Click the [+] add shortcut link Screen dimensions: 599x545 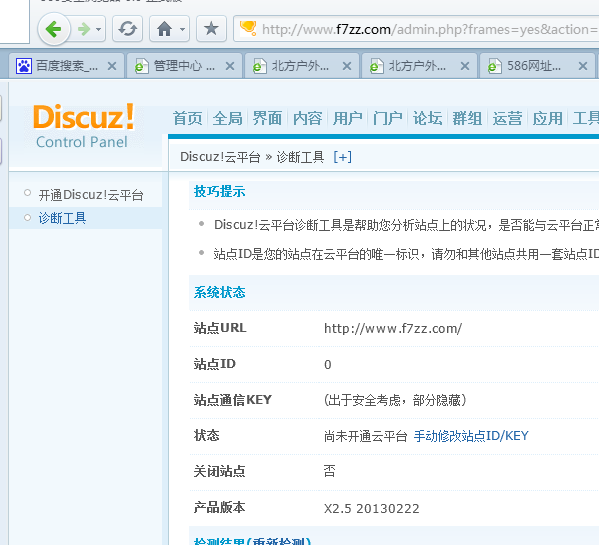342,157
